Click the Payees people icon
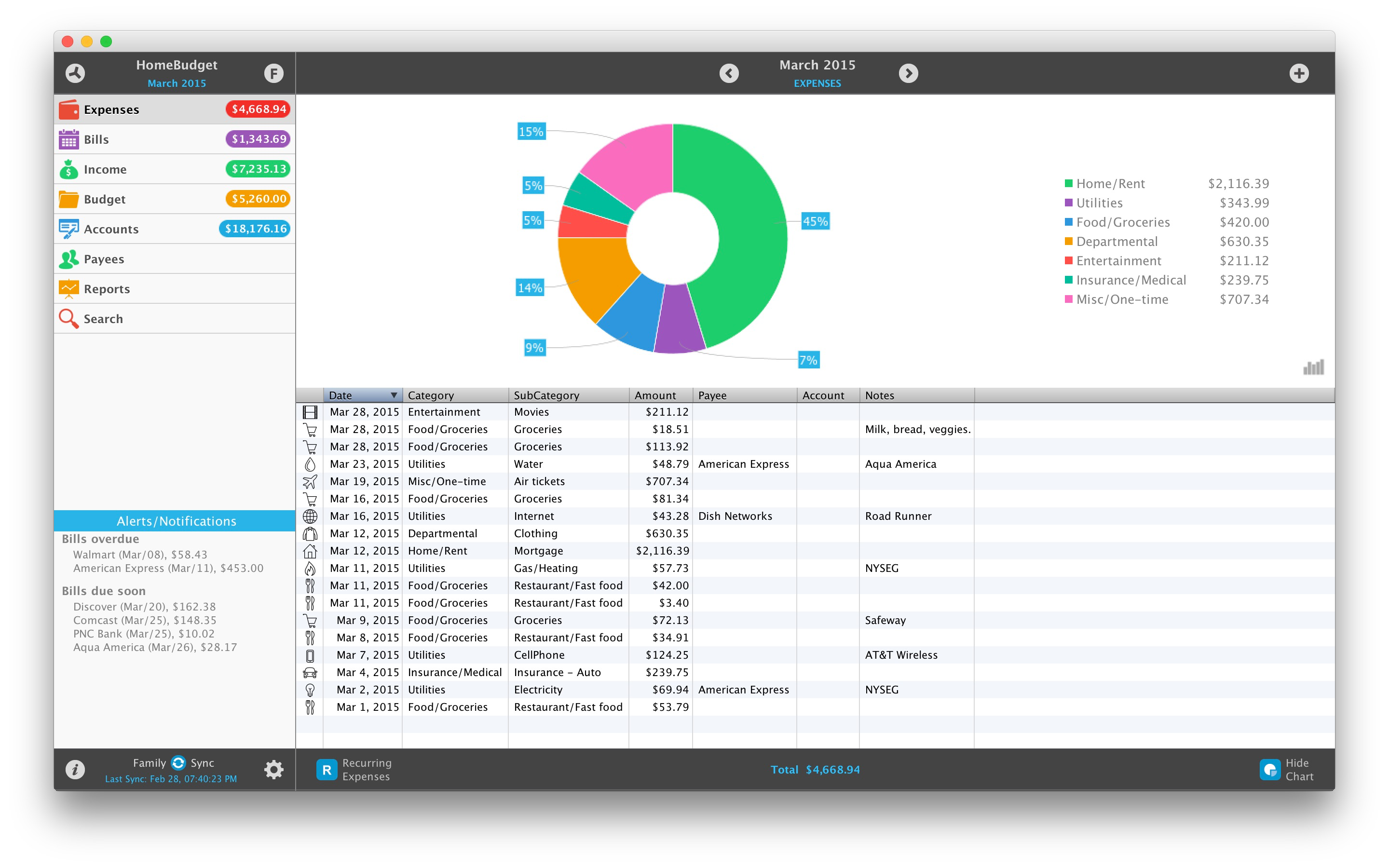This screenshot has height=868, width=1389. tap(69, 258)
